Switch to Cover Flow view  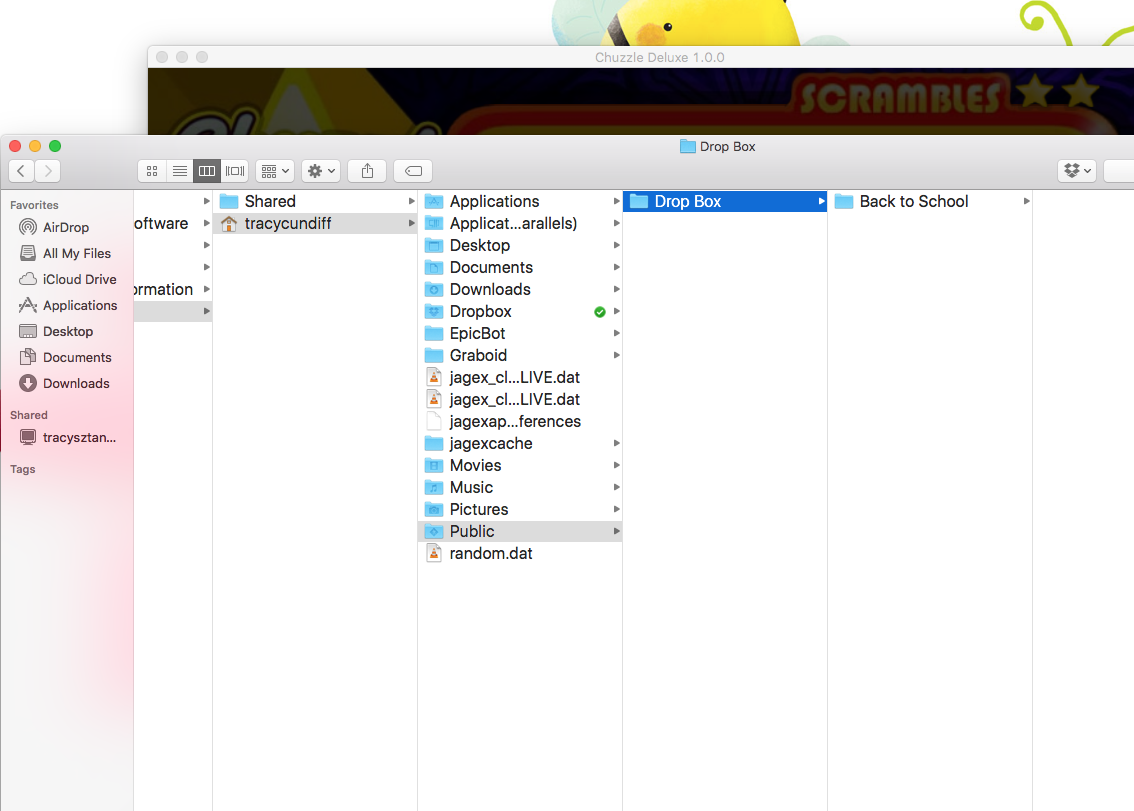[235, 171]
